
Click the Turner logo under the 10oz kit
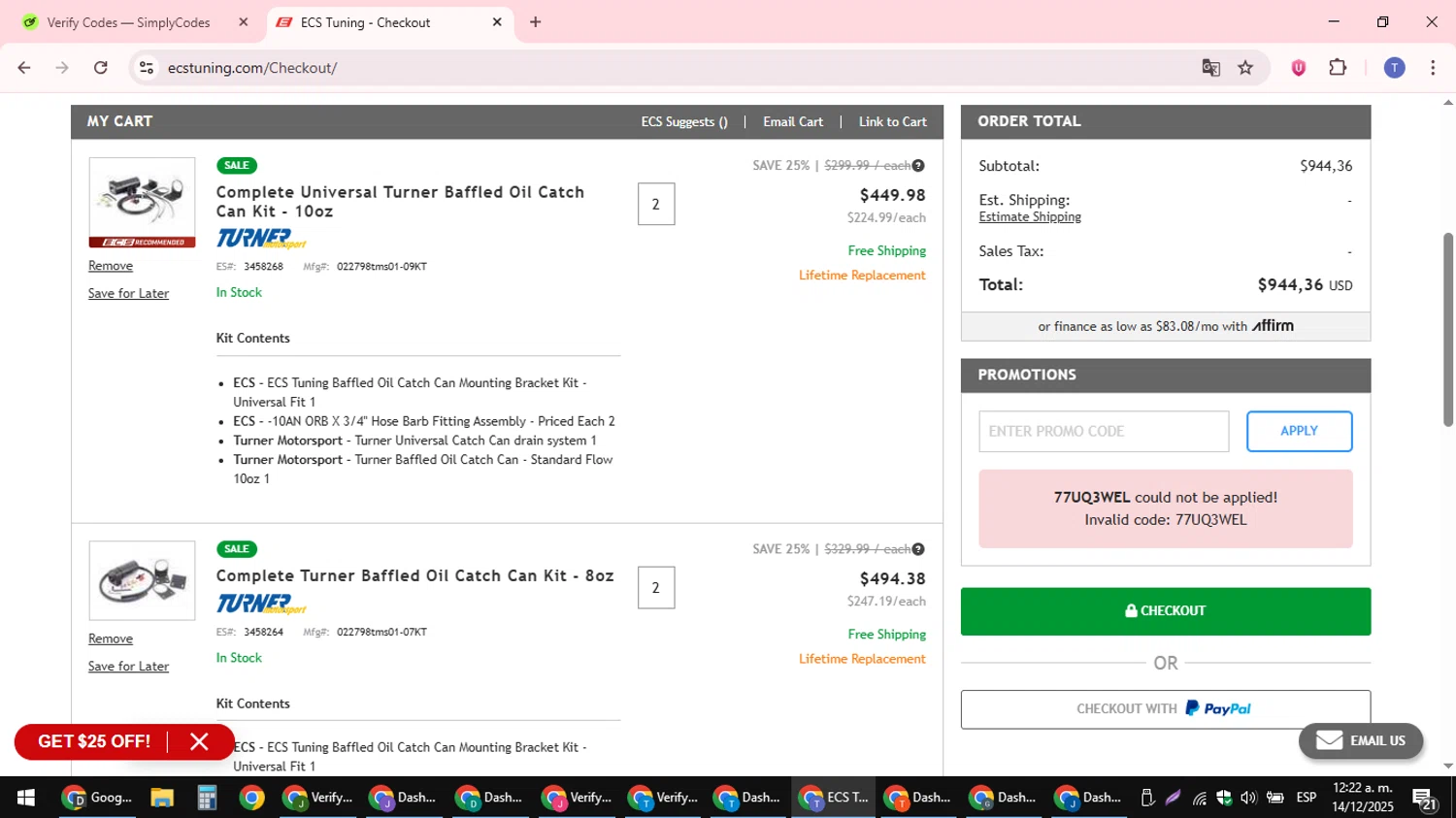point(260,239)
